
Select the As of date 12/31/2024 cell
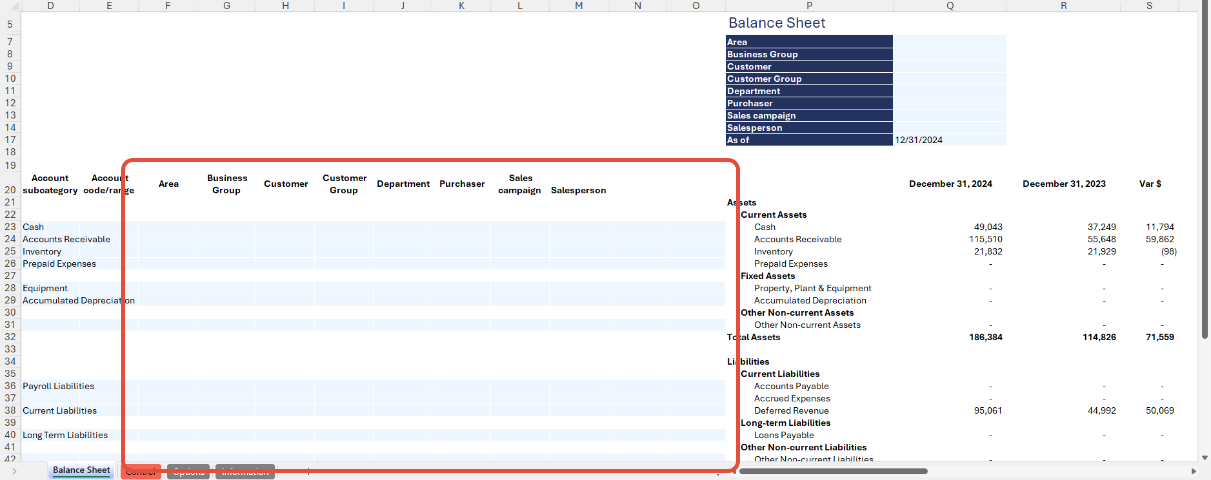(950, 140)
